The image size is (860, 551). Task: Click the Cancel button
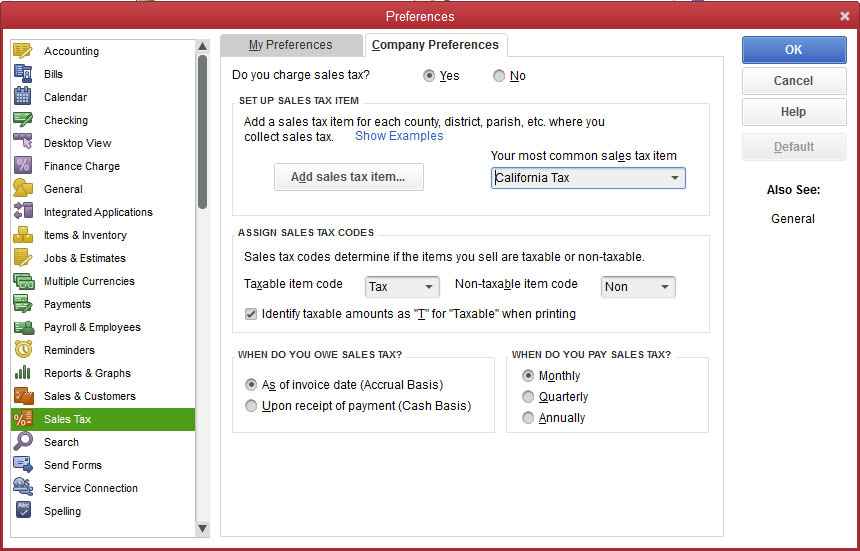(x=794, y=81)
